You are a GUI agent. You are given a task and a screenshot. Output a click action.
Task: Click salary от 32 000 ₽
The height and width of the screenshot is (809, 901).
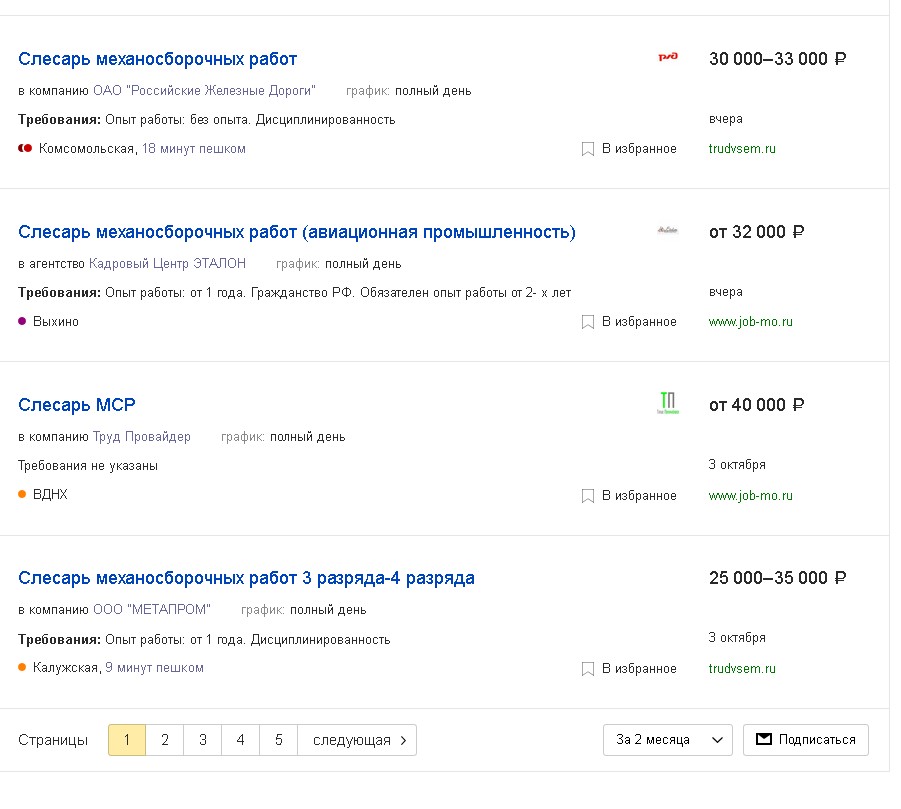[756, 232]
